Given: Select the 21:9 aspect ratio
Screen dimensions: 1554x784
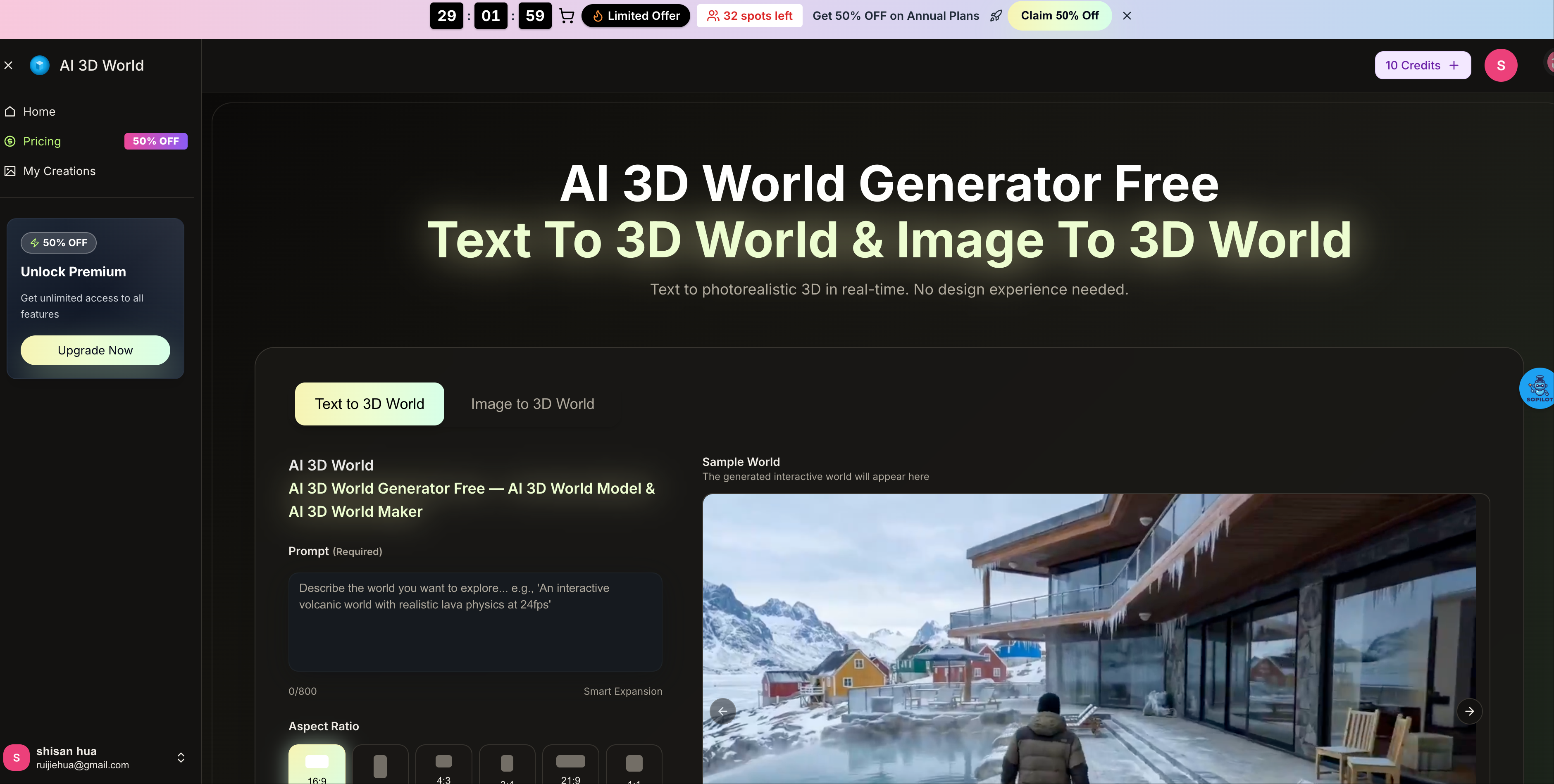Looking at the screenshot, I should click(570, 766).
